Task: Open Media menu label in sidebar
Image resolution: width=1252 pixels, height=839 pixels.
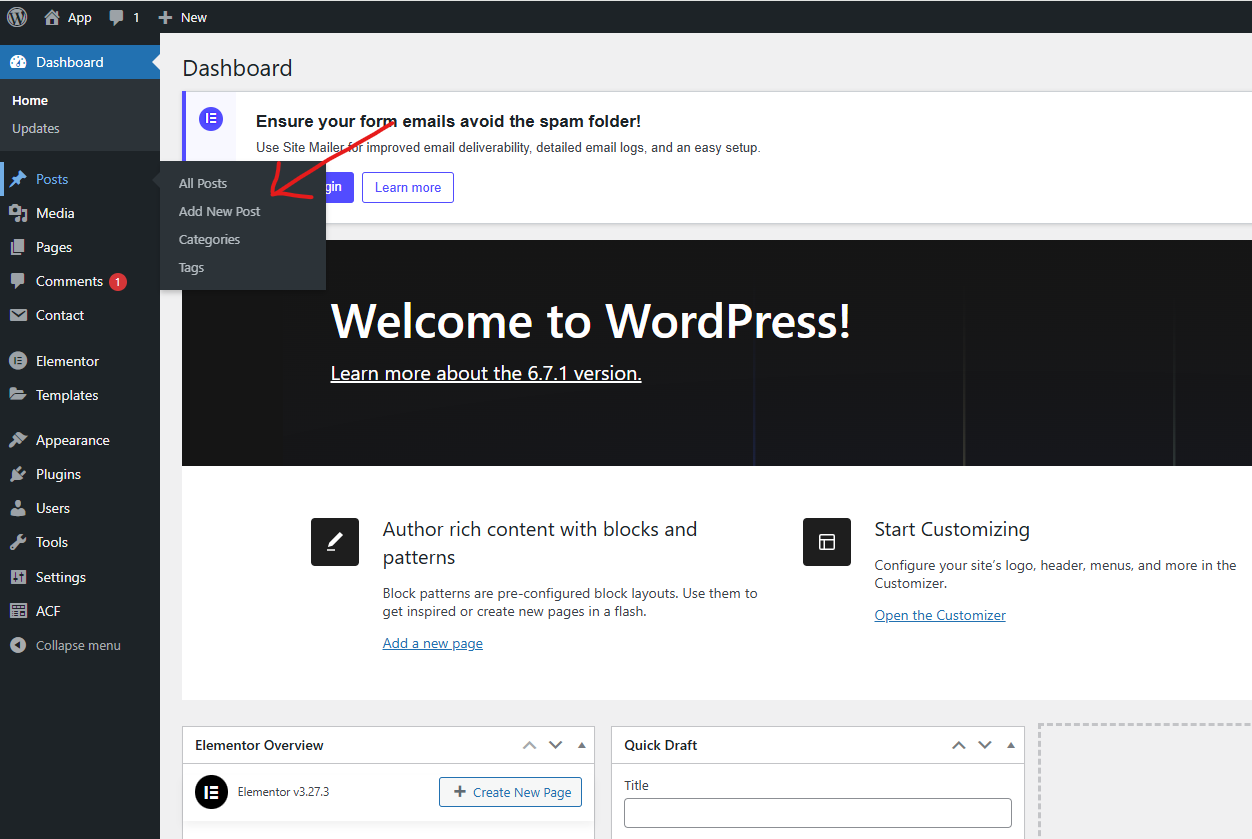Action: coord(55,213)
